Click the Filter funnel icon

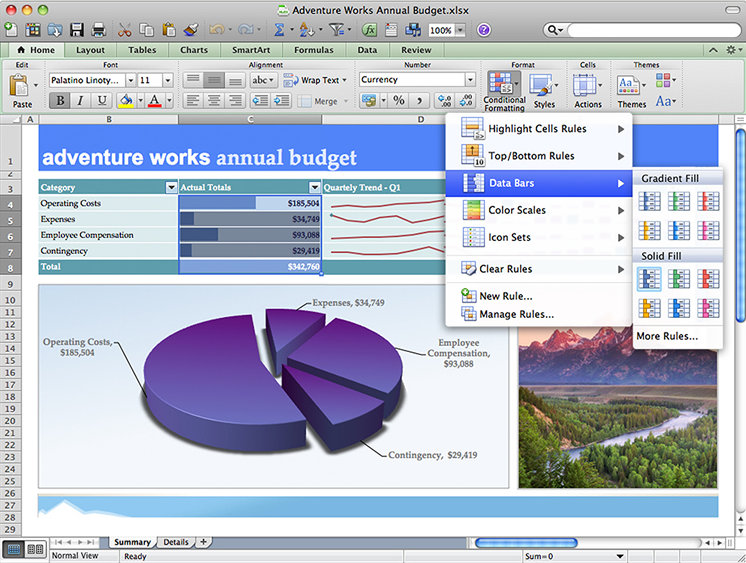coord(336,30)
